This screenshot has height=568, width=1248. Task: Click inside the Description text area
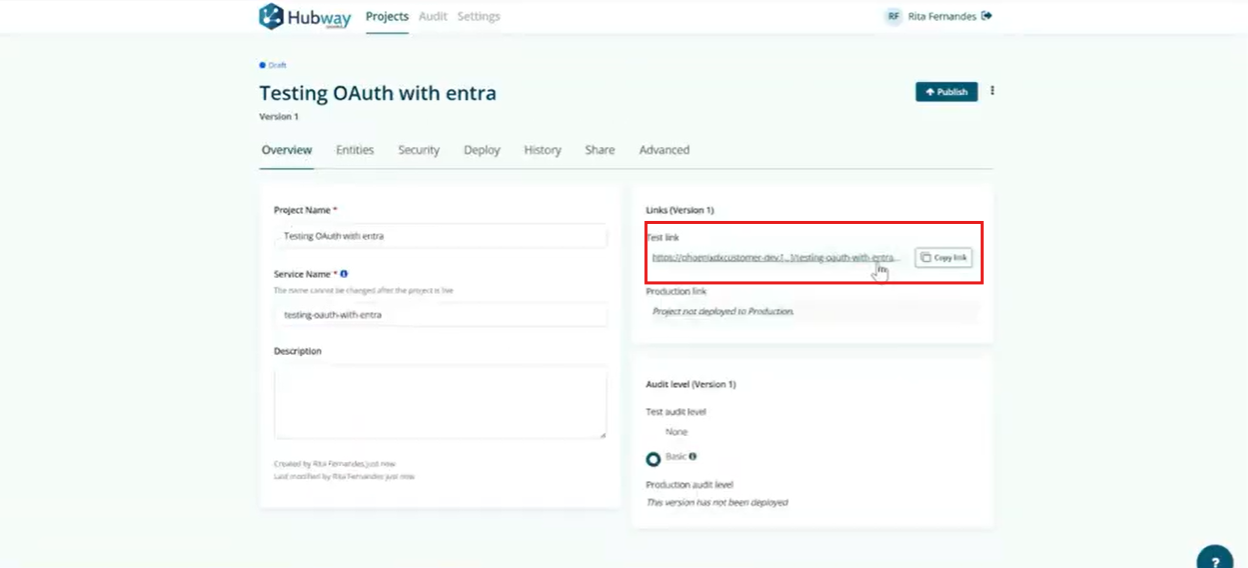point(440,402)
